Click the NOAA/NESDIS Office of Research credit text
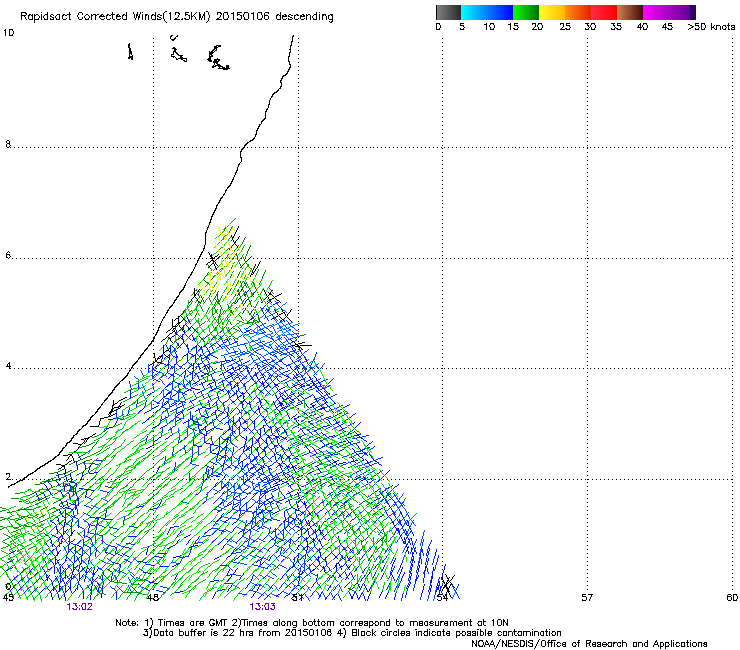 click(589, 644)
